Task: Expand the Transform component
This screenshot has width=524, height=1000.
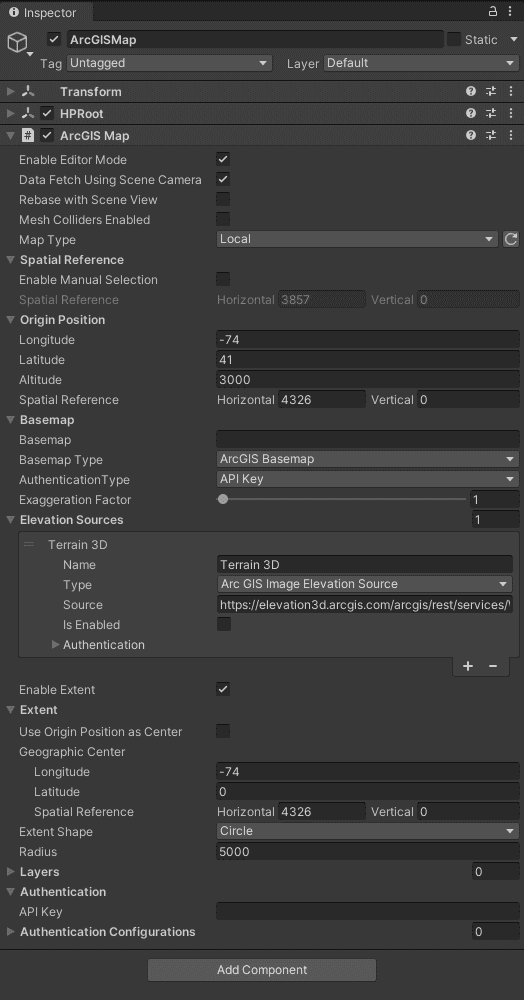Action: click(x=10, y=92)
